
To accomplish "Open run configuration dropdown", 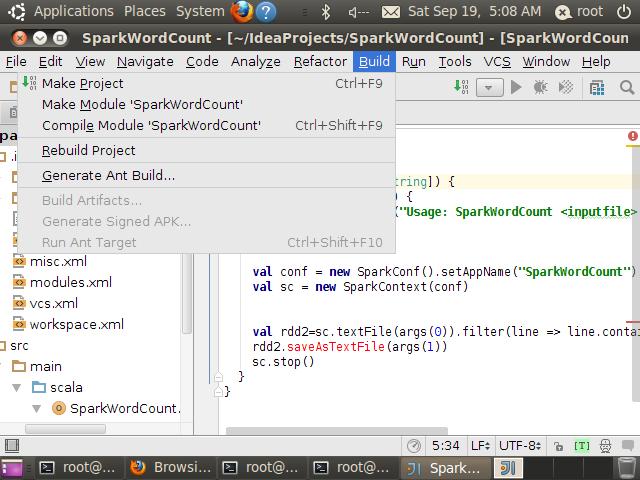I will point(489,87).
